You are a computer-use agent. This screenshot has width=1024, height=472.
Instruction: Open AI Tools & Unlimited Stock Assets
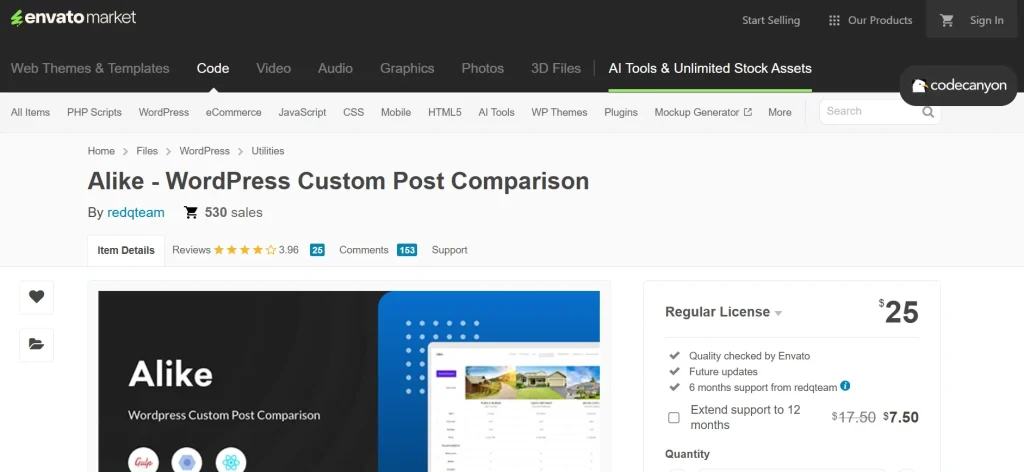(x=710, y=69)
